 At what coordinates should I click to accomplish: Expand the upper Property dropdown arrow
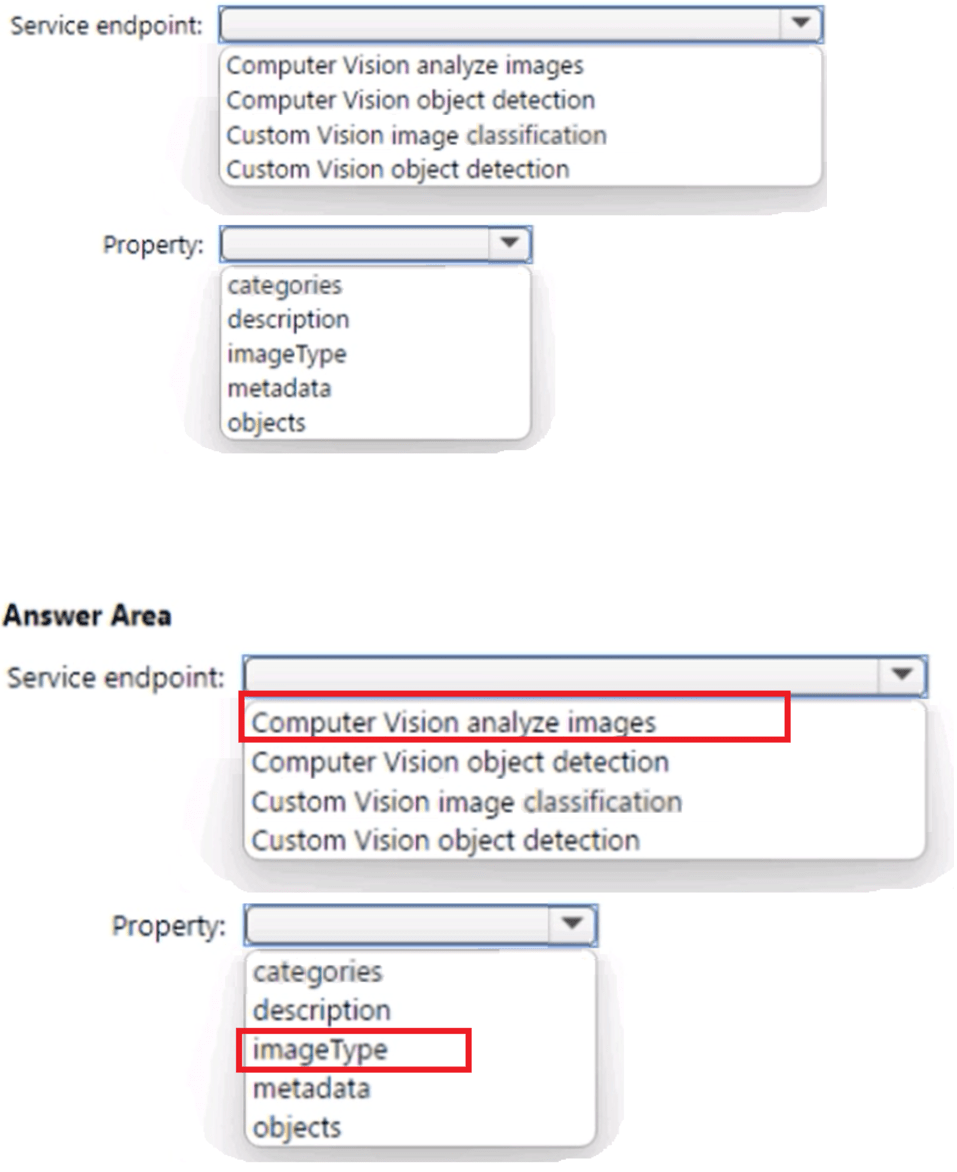tap(509, 244)
